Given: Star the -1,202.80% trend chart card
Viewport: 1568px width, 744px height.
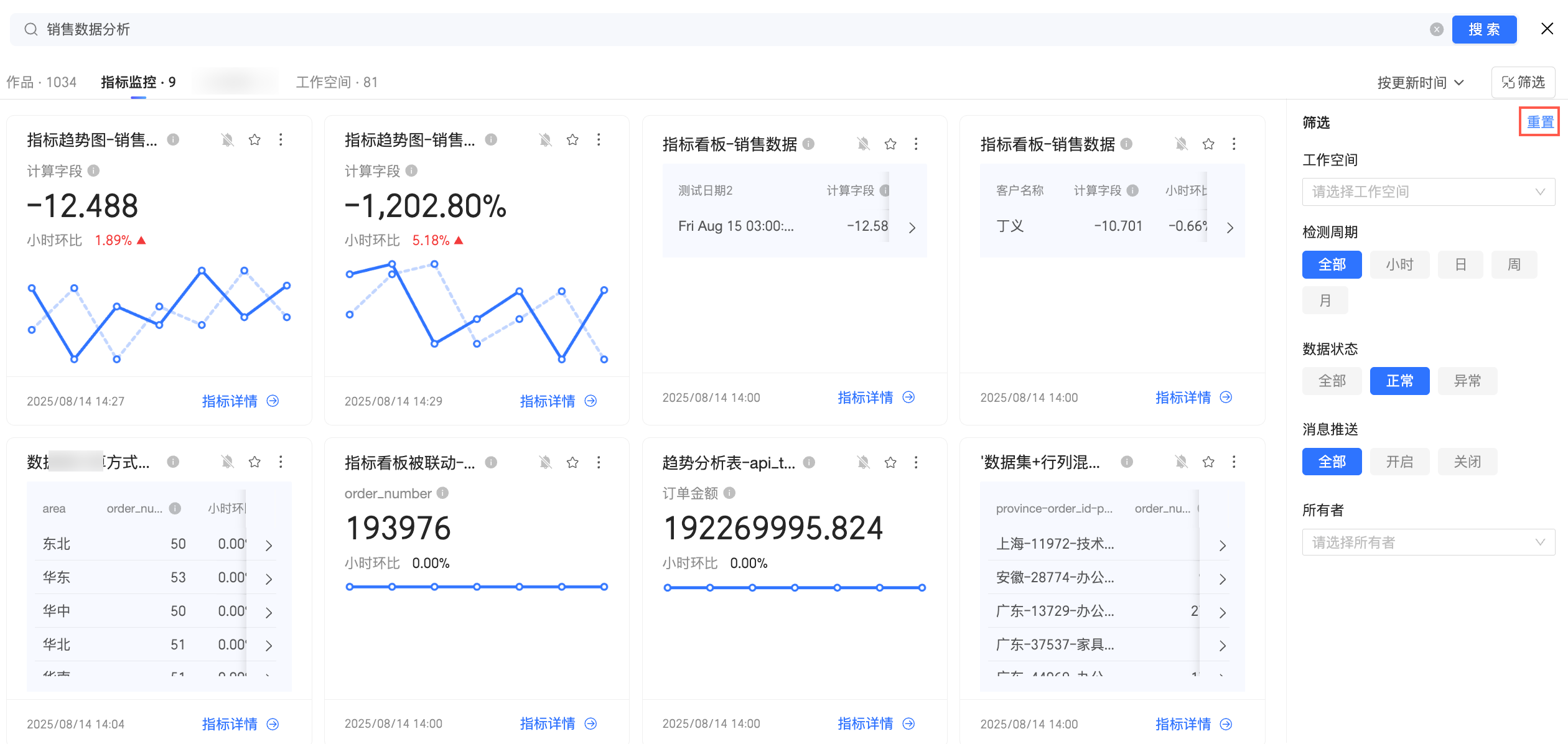Looking at the screenshot, I should pos(572,140).
